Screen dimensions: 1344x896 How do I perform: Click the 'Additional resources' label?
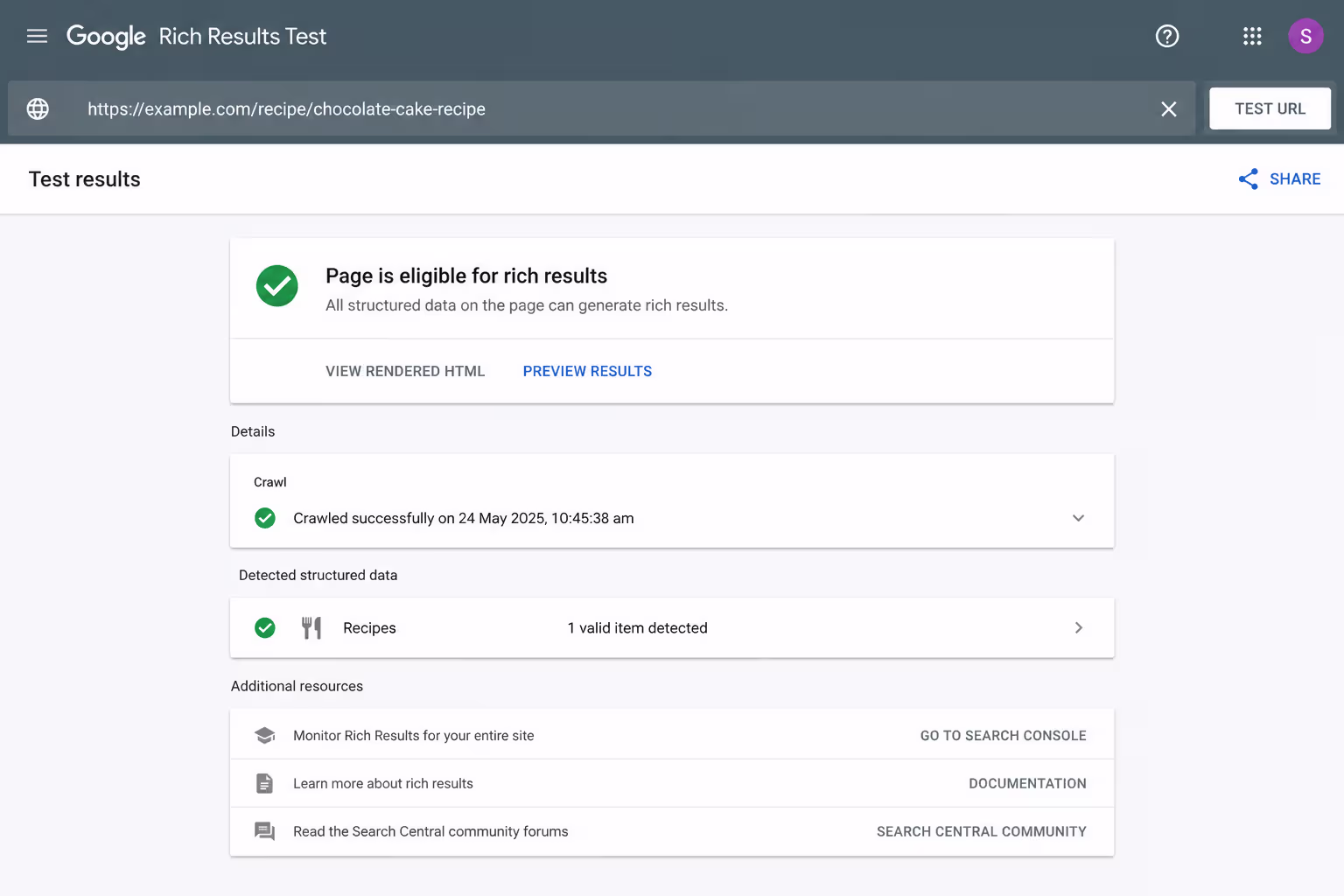[297, 686]
